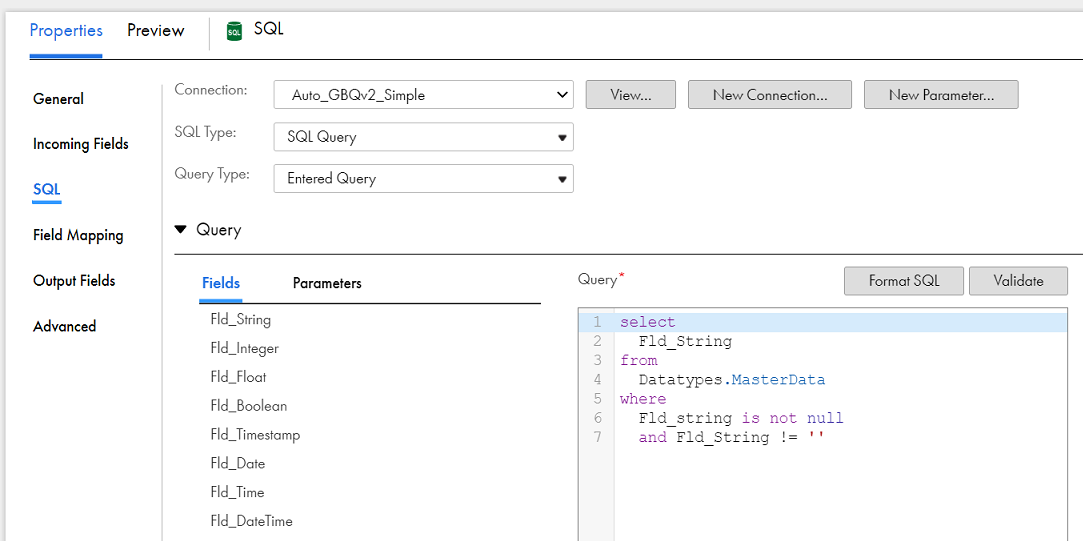
Task: Click the 'where' keyword on line 5
Action: 643,399
